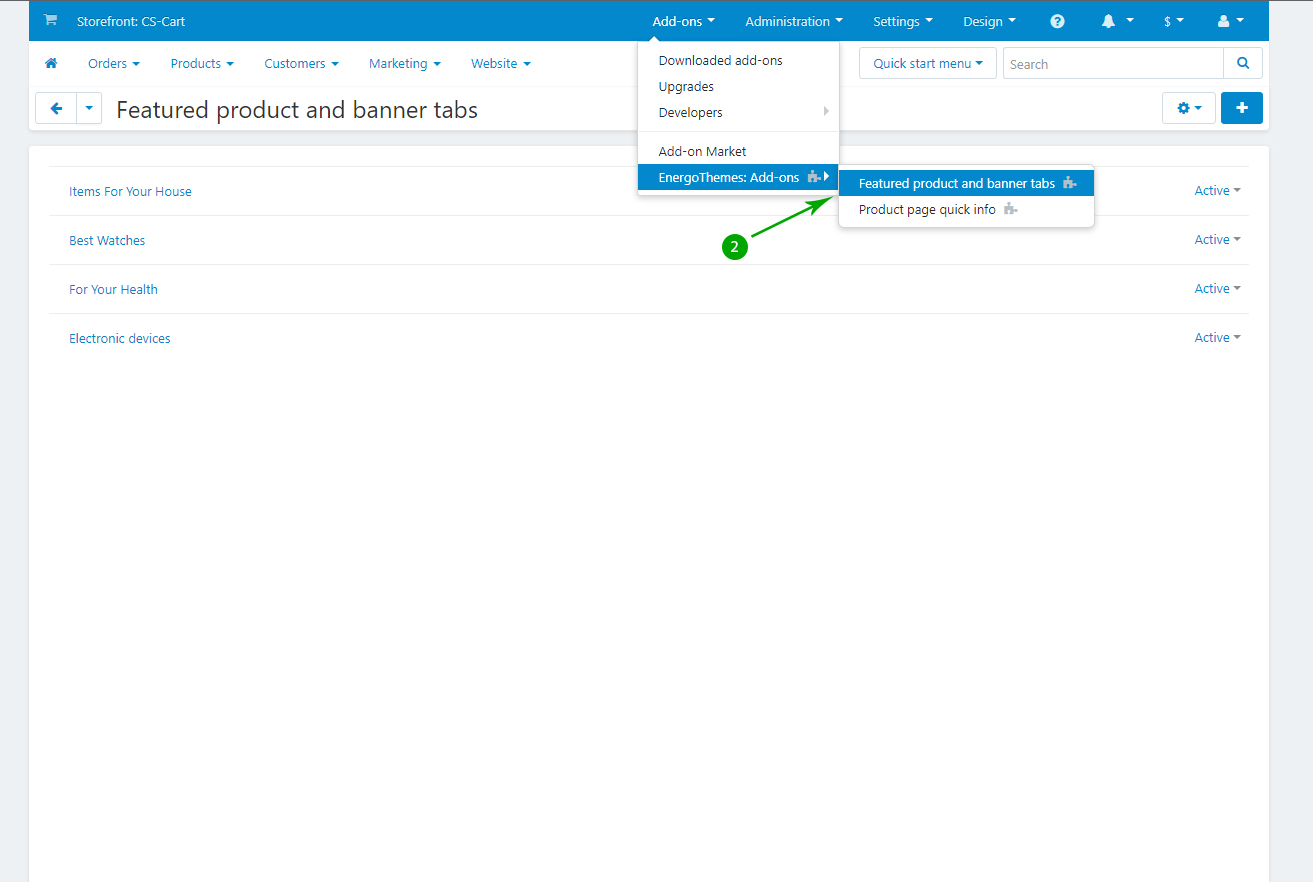Change status of Items For Your House
Screen dimensions: 1313x882
[1216, 191]
